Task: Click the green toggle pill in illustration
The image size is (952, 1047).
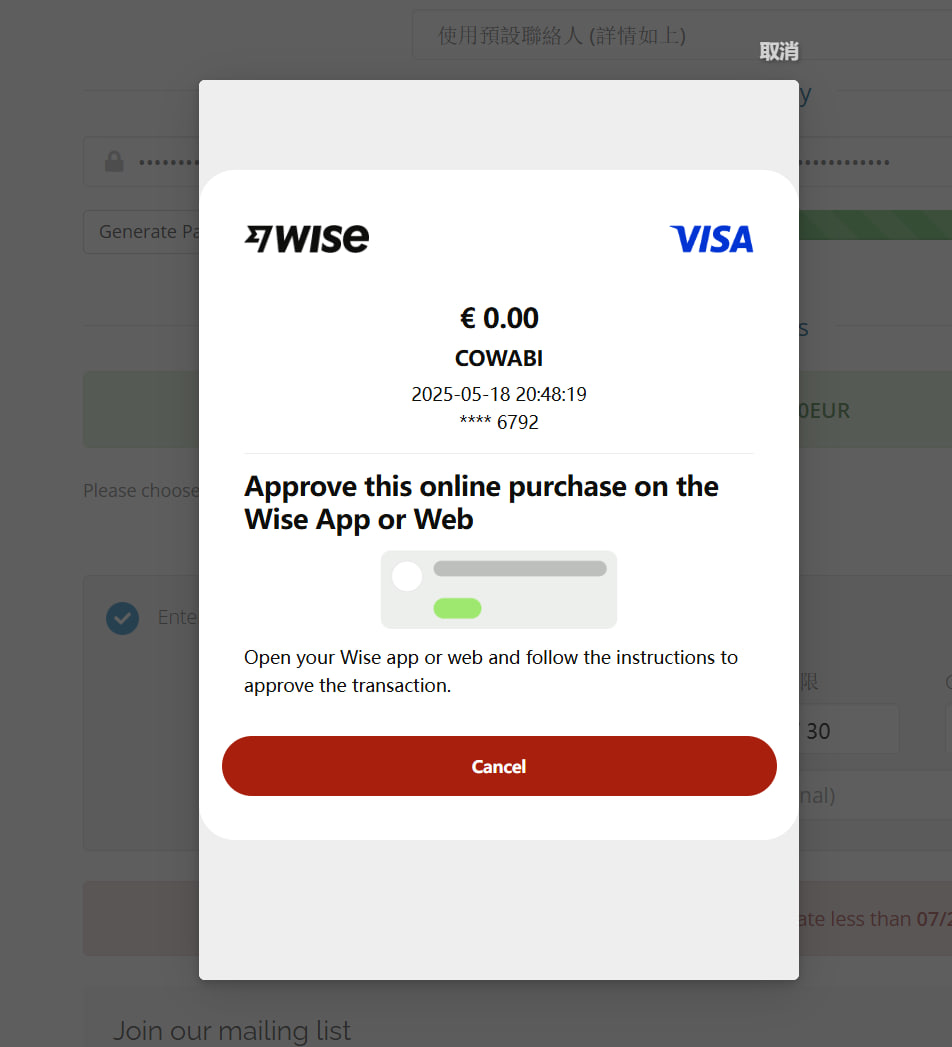Action: 457,608
